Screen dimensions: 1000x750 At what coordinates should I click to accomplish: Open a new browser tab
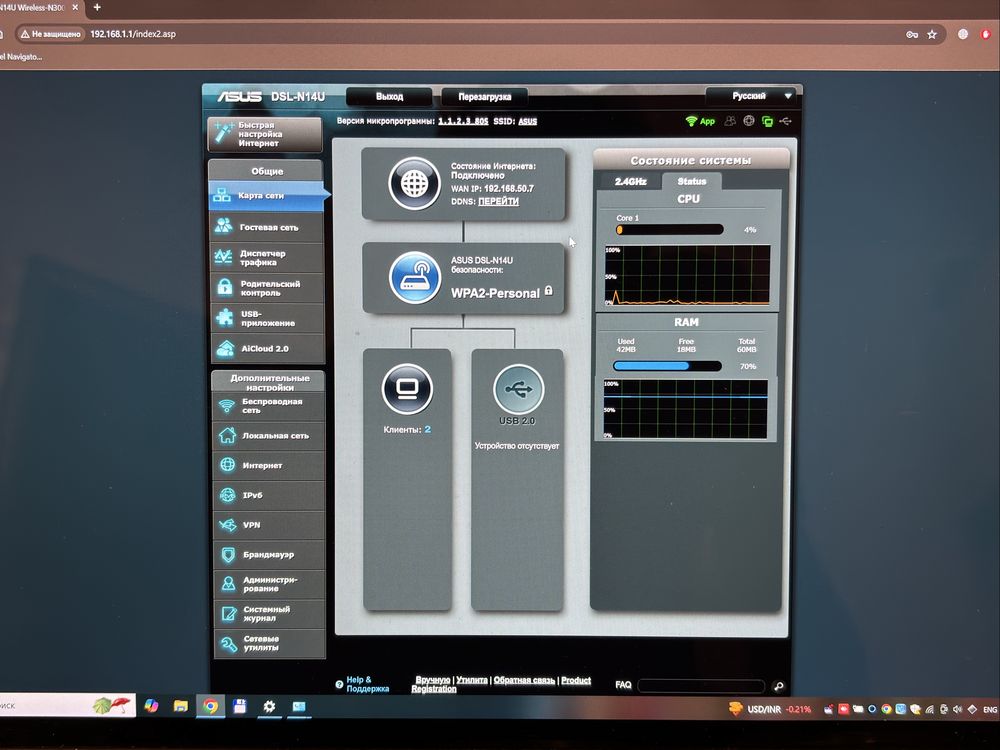pos(97,7)
